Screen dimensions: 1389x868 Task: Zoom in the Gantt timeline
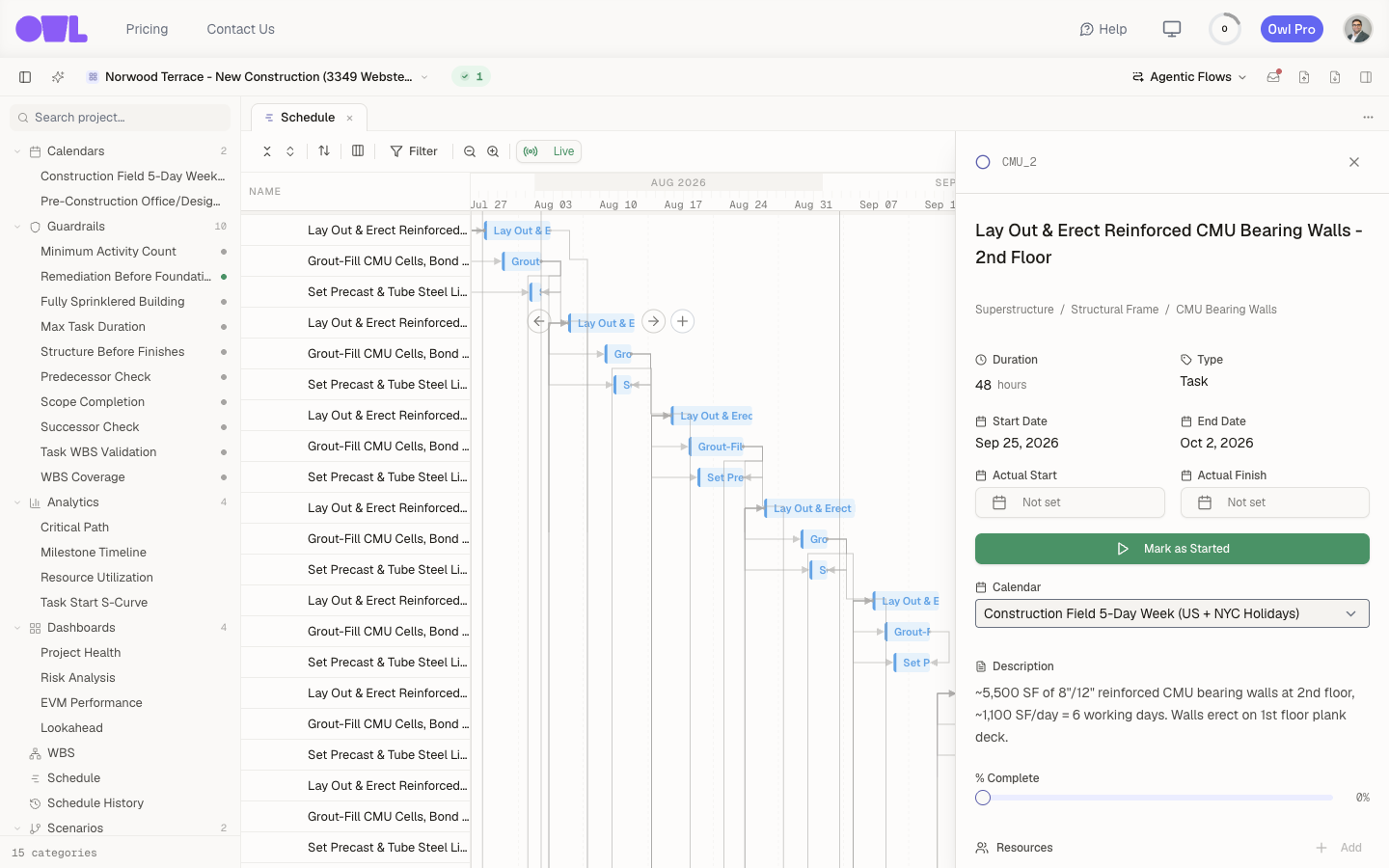tap(493, 151)
